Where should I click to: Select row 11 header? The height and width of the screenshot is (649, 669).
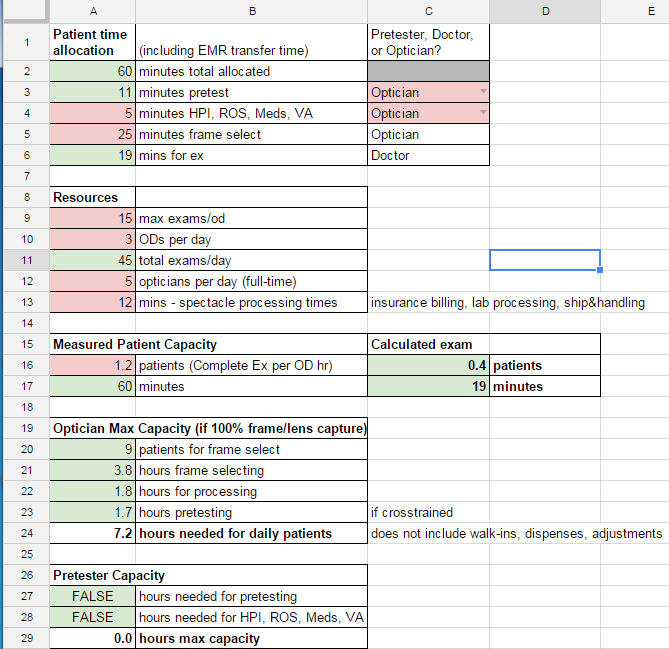[x=26, y=260]
